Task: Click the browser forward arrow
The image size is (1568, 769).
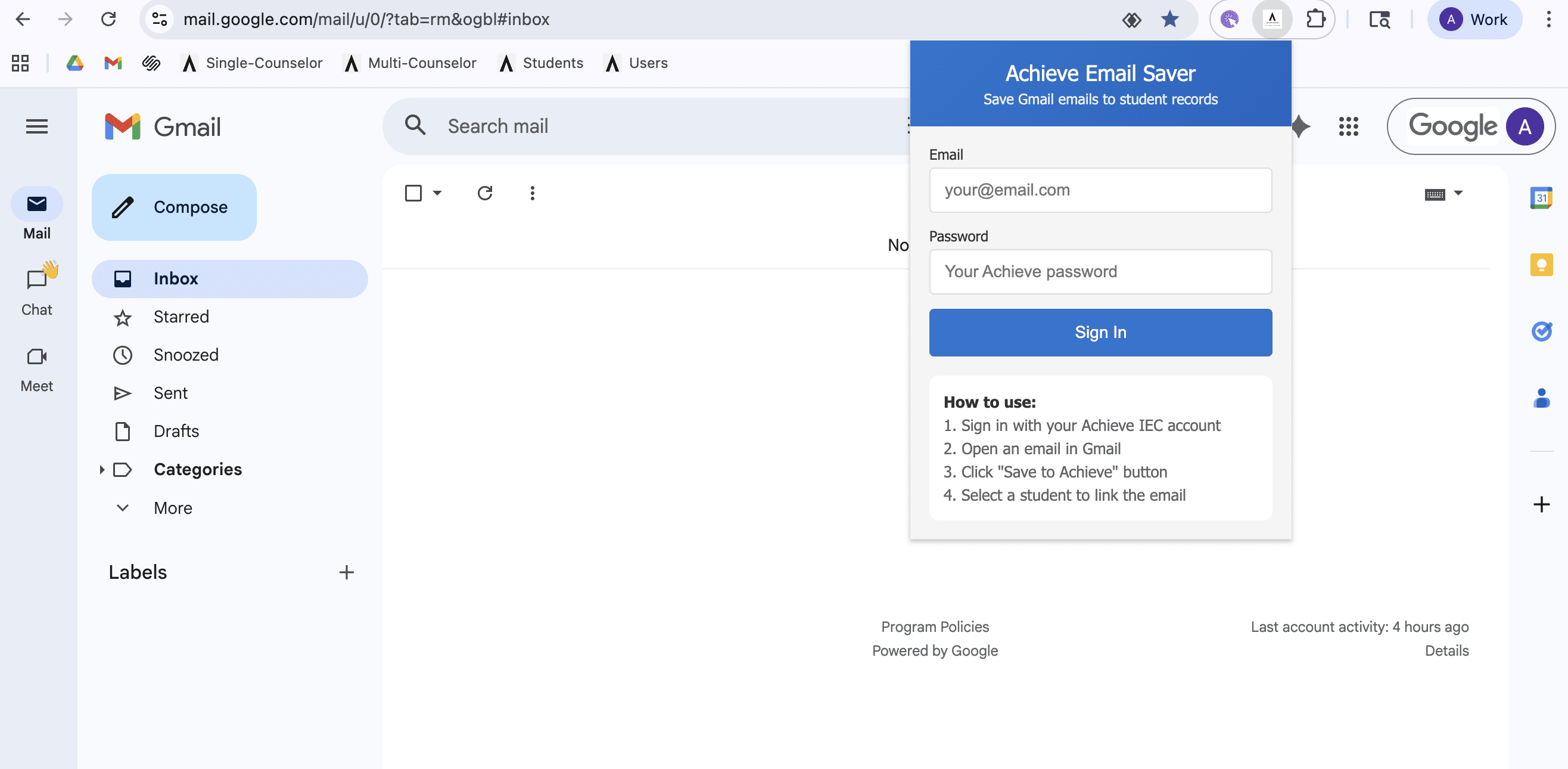Action: pyautogui.click(x=65, y=20)
